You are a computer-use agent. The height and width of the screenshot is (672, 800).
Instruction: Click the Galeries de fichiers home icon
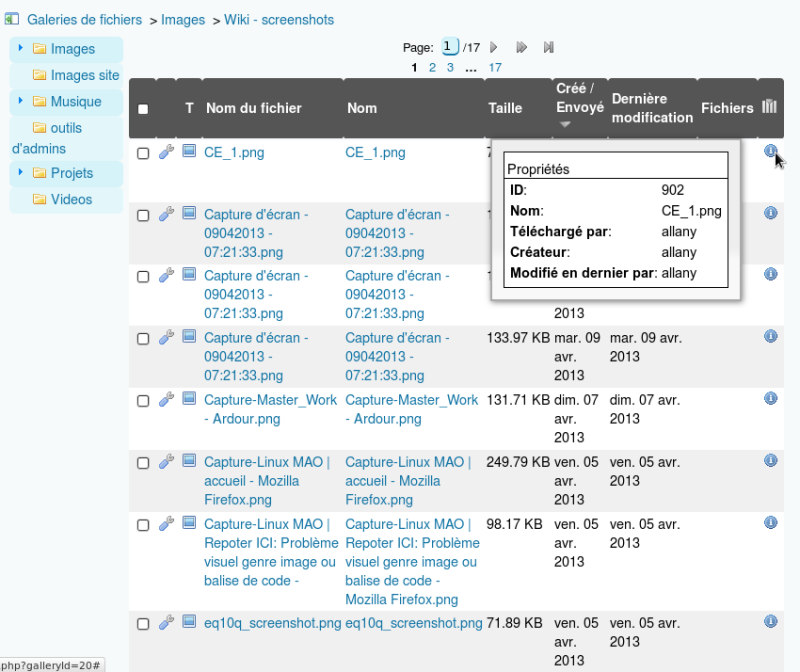[x=13, y=19]
